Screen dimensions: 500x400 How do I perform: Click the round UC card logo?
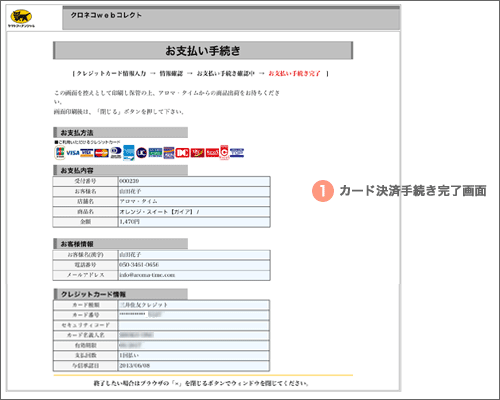[x=142, y=153]
